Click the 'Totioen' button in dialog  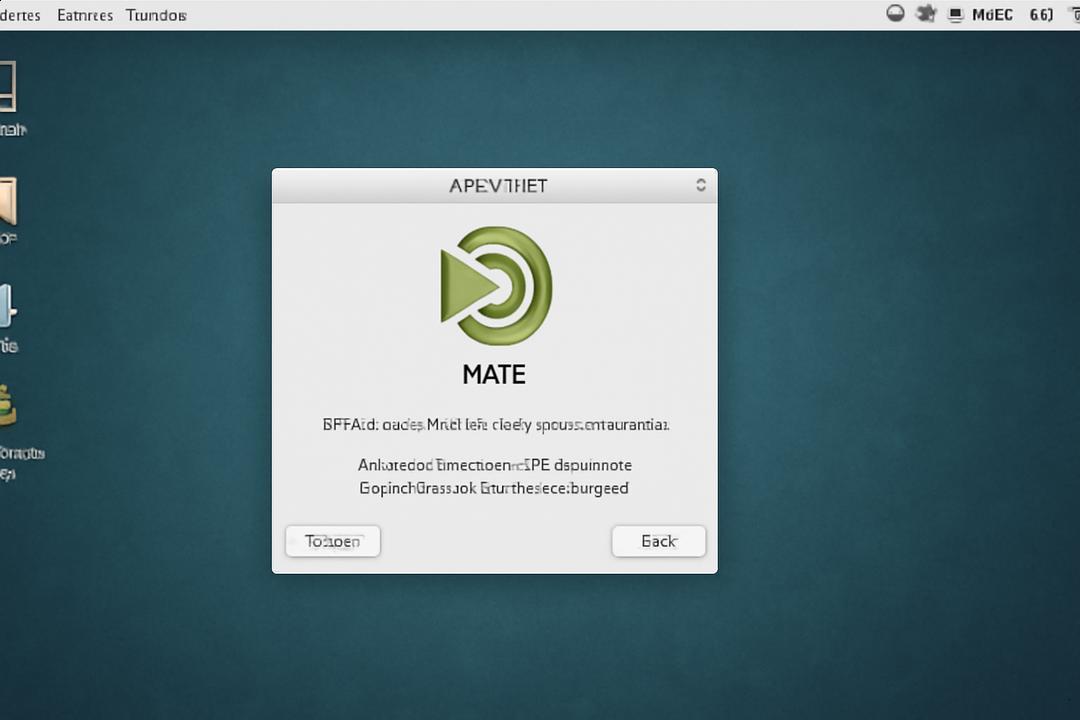coord(333,542)
